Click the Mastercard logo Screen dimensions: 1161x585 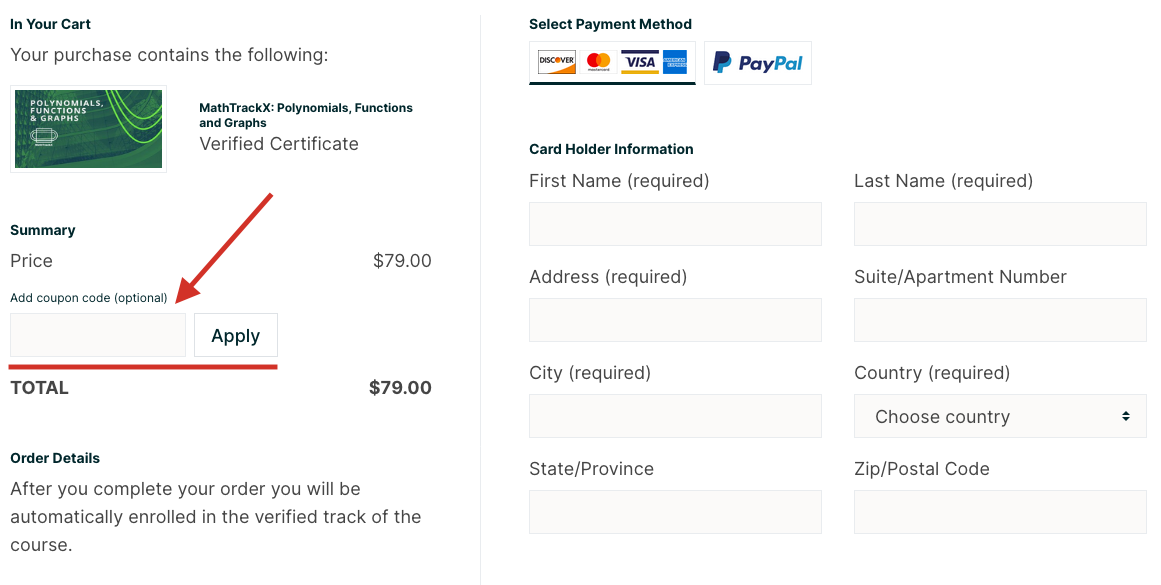coord(598,62)
